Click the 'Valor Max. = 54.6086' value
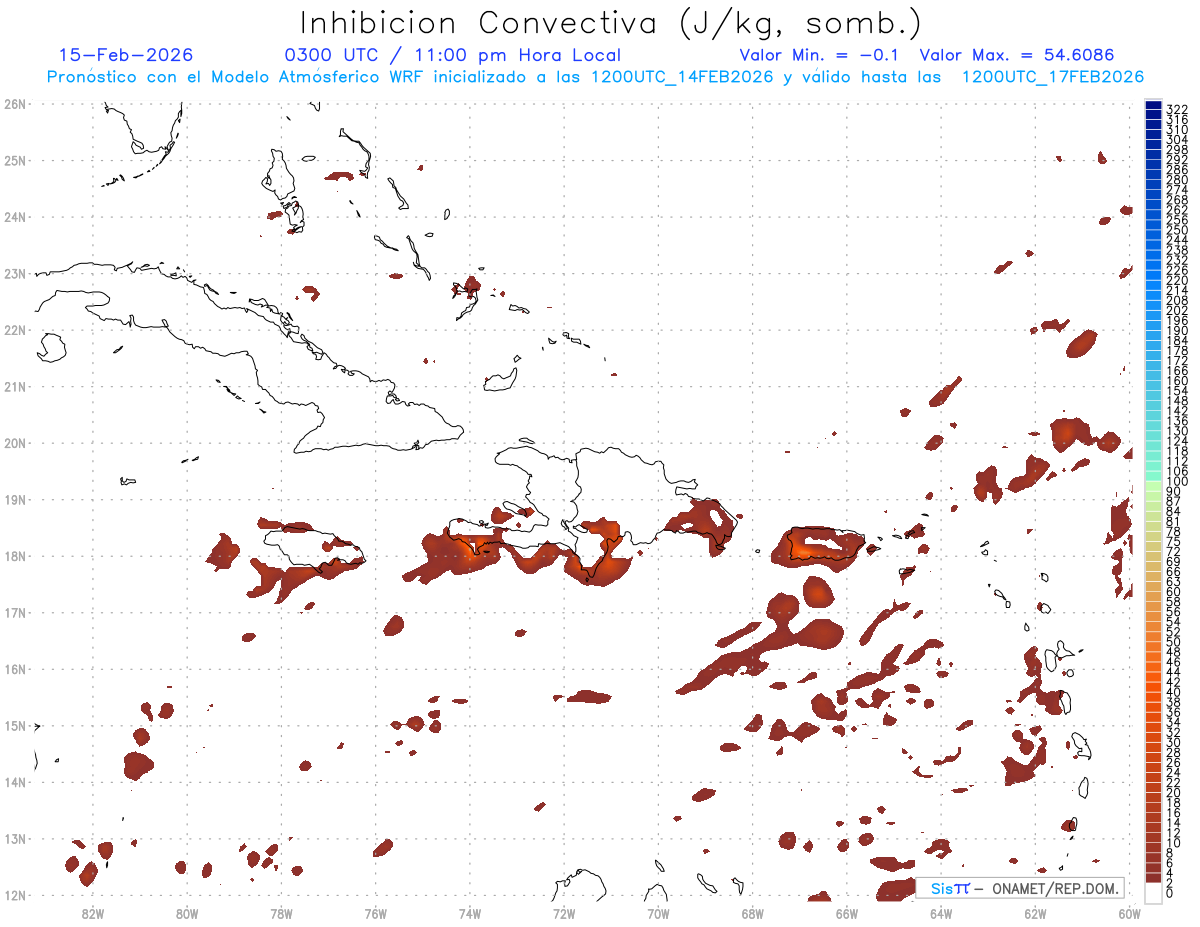This screenshot has width=1200, height=927. point(1016,55)
